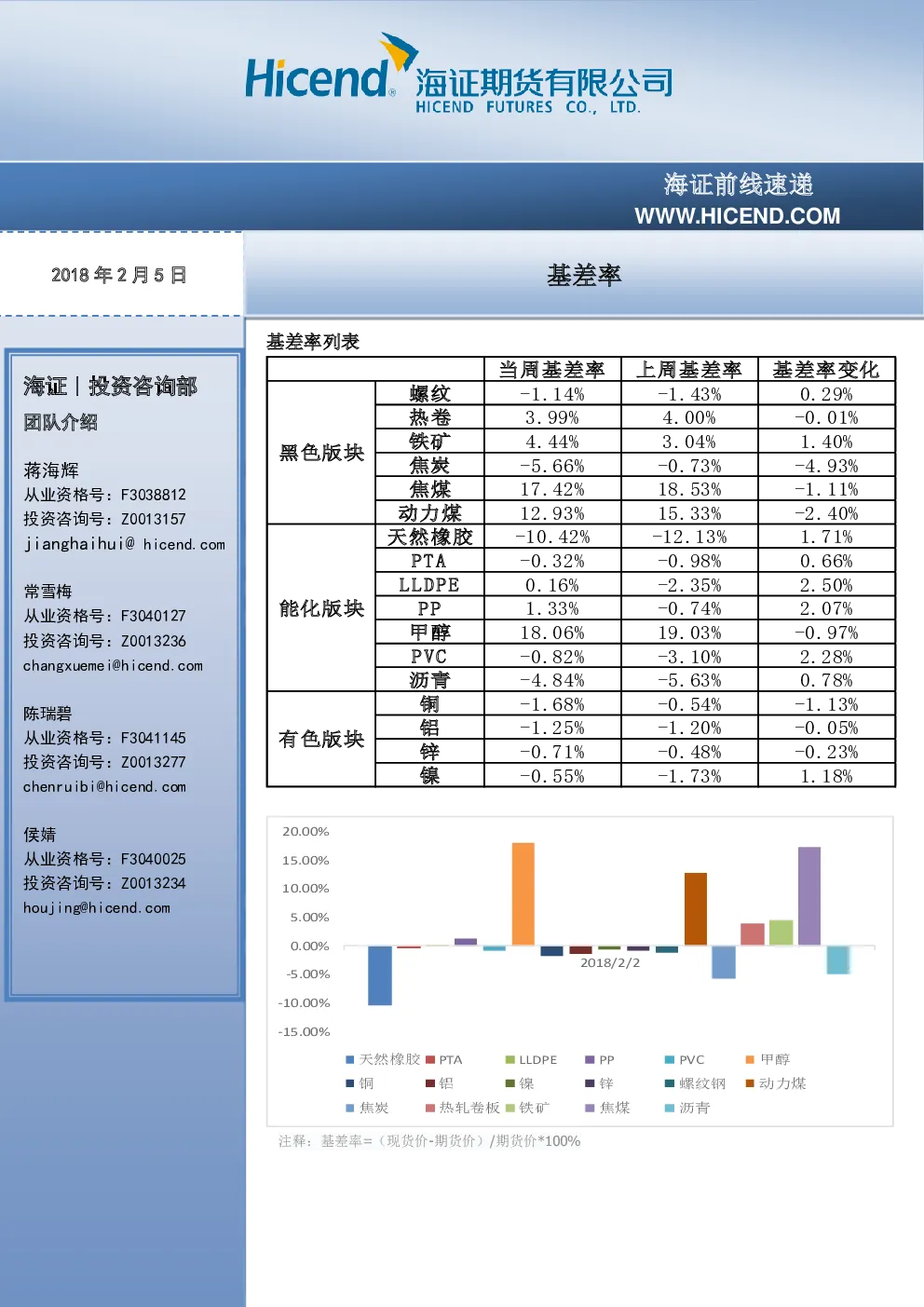Select the name 常雪梅
This screenshot has height=1307, width=924.
tap(48, 592)
